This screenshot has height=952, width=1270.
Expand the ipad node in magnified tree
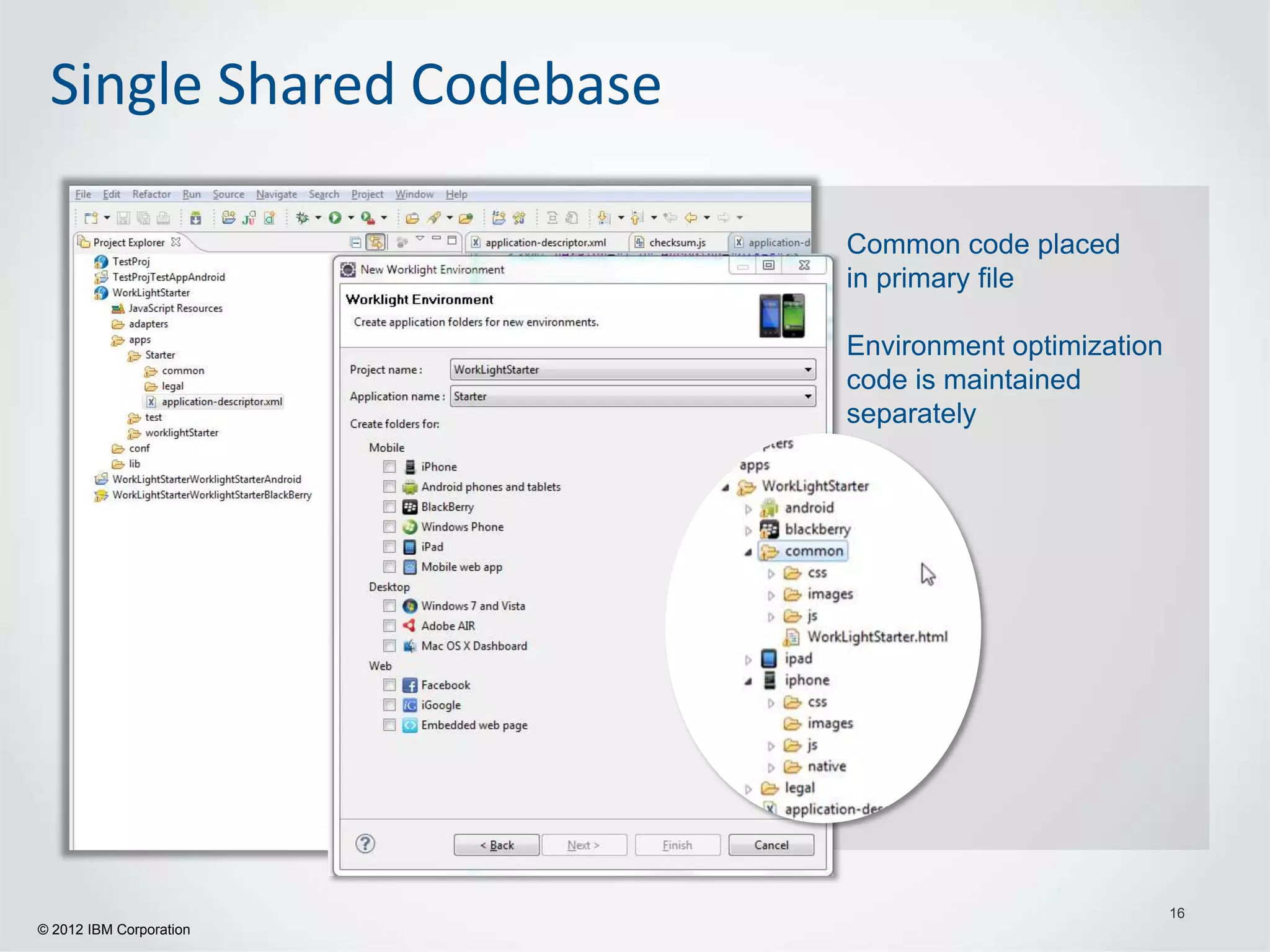[x=748, y=660]
